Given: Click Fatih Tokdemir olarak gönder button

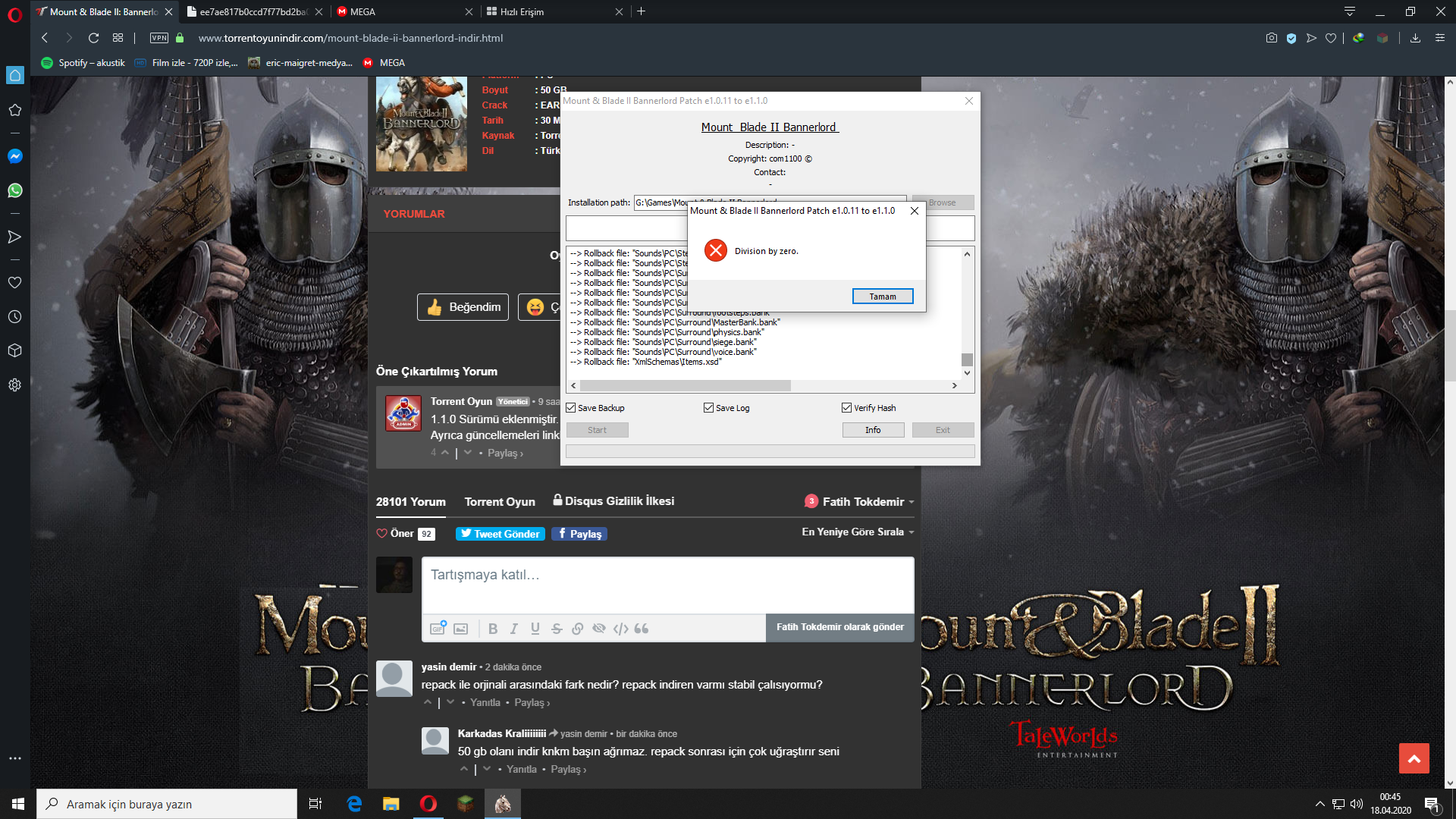Looking at the screenshot, I should [840, 627].
